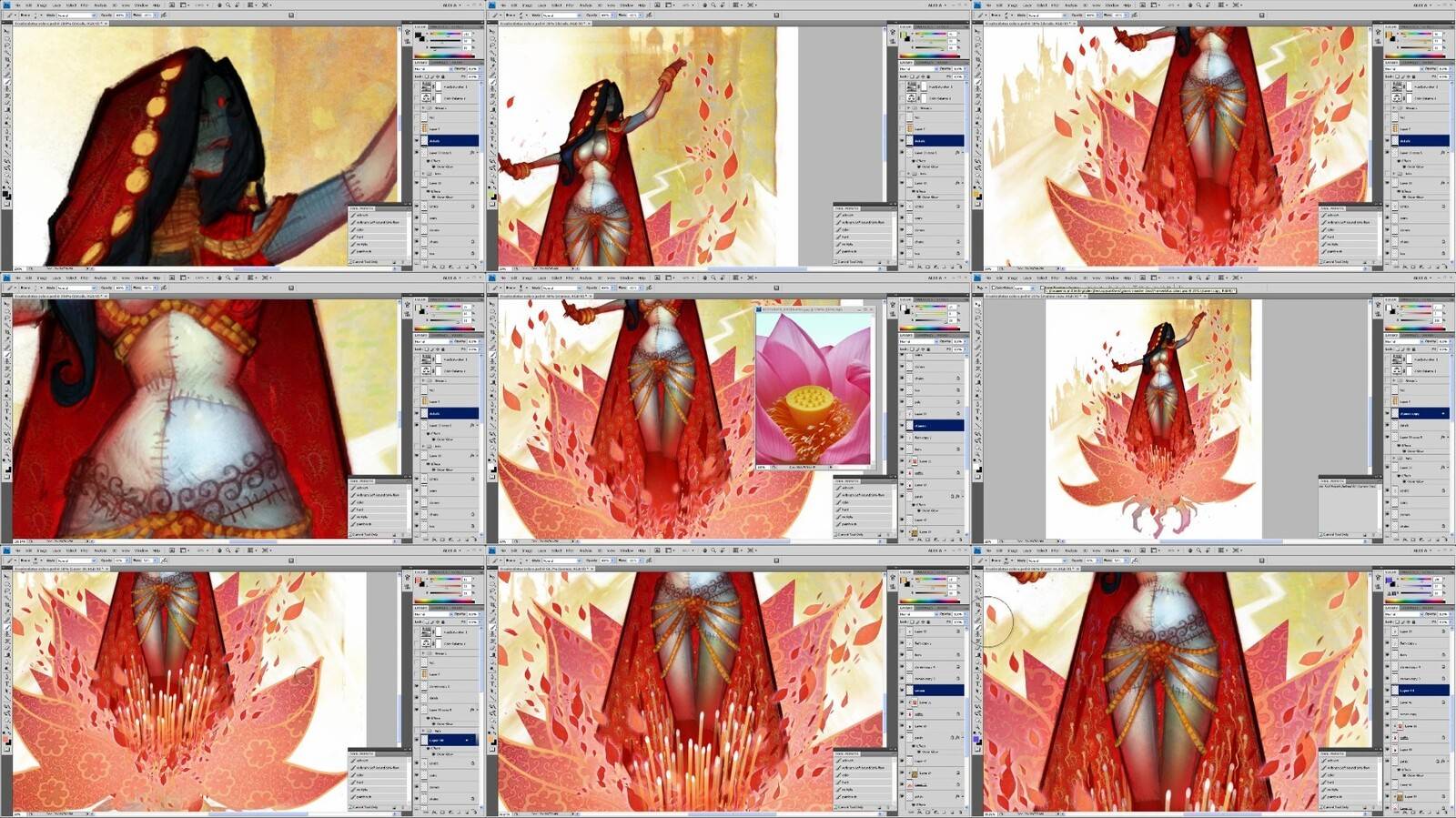
Task: Open the Window menu in the lotus photo frame
Action: (x=626, y=278)
